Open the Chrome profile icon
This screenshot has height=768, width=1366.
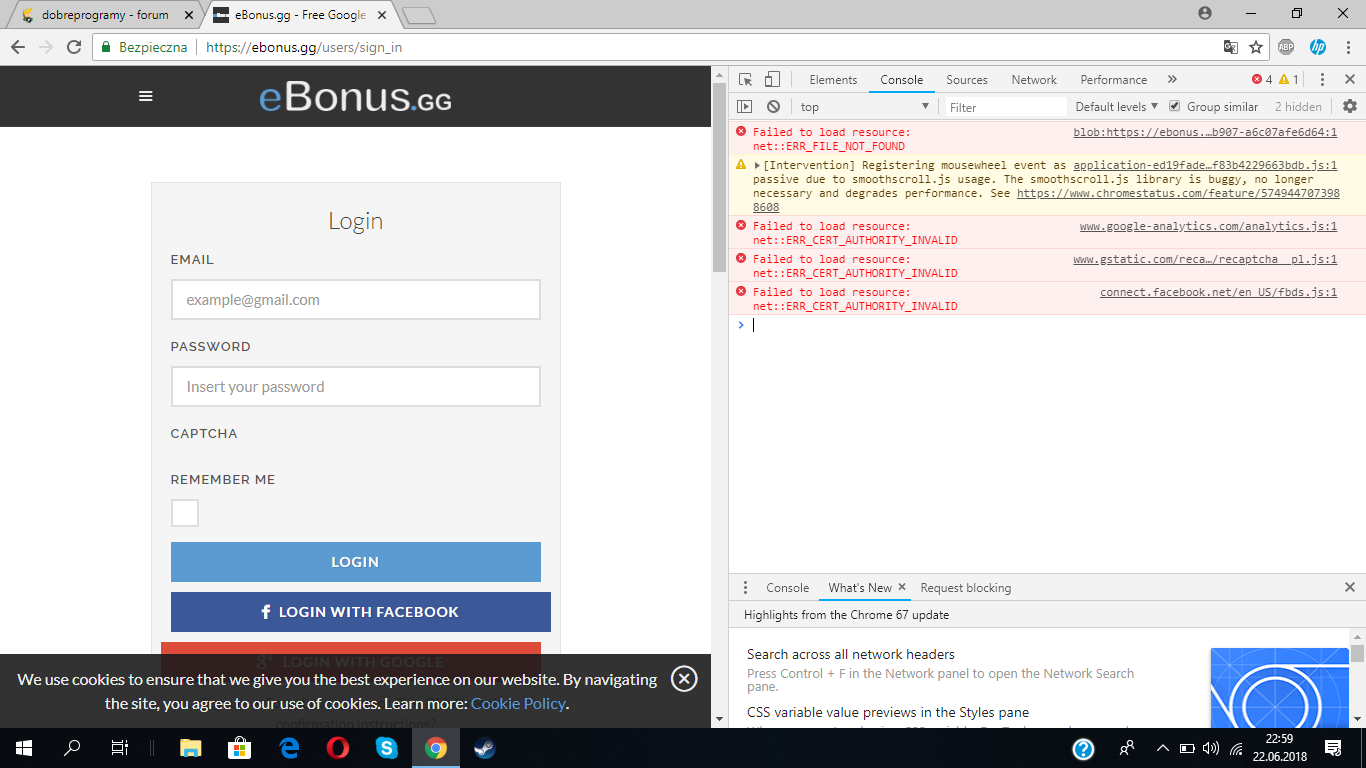tap(1205, 13)
